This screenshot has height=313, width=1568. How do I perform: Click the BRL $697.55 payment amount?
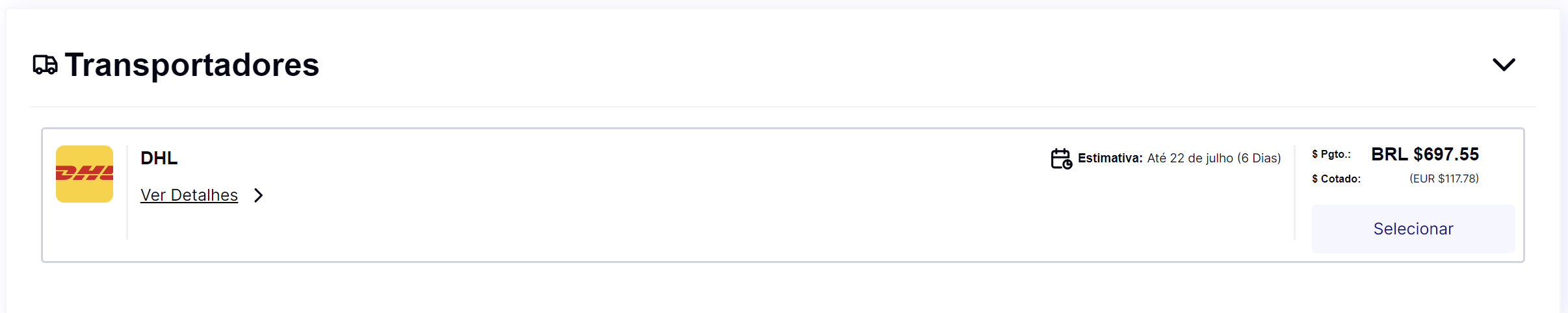pos(1424,155)
